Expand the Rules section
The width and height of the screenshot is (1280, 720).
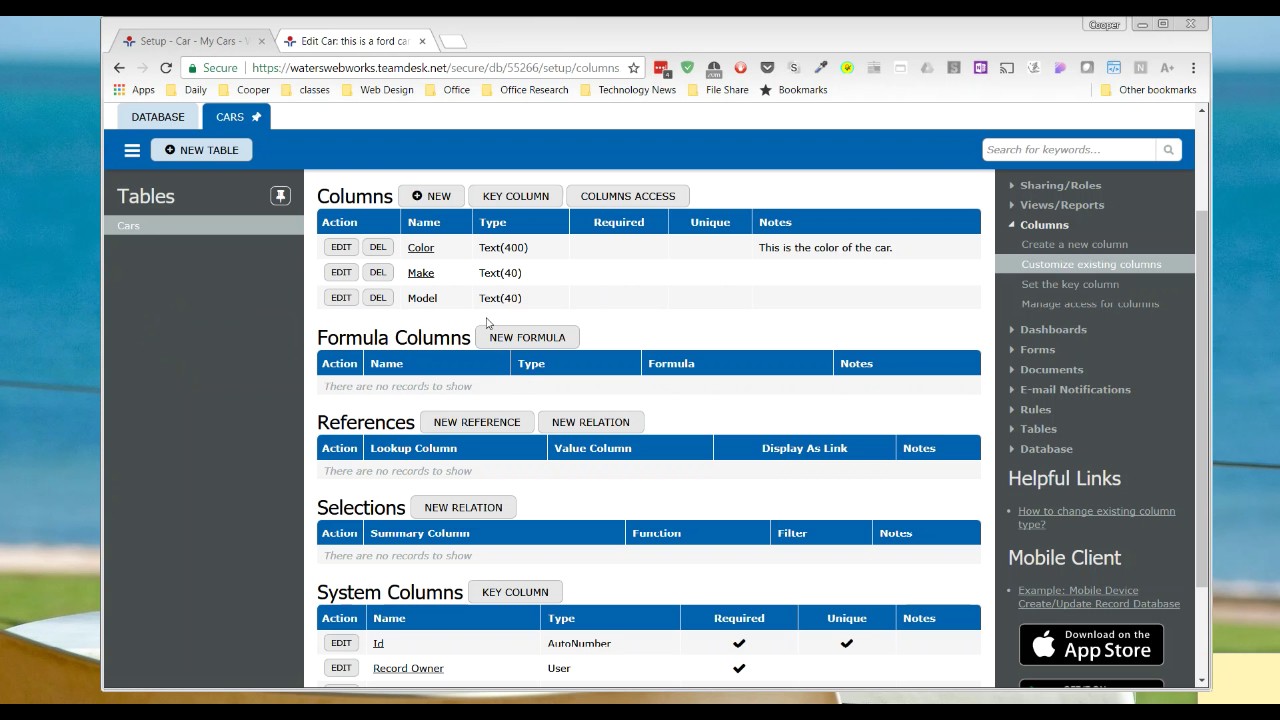[x=1035, y=410]
